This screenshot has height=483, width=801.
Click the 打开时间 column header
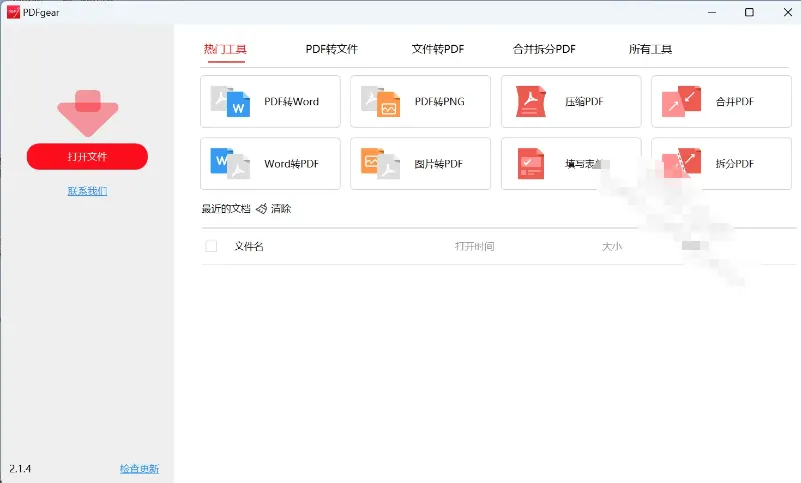[x=475, y=246]
